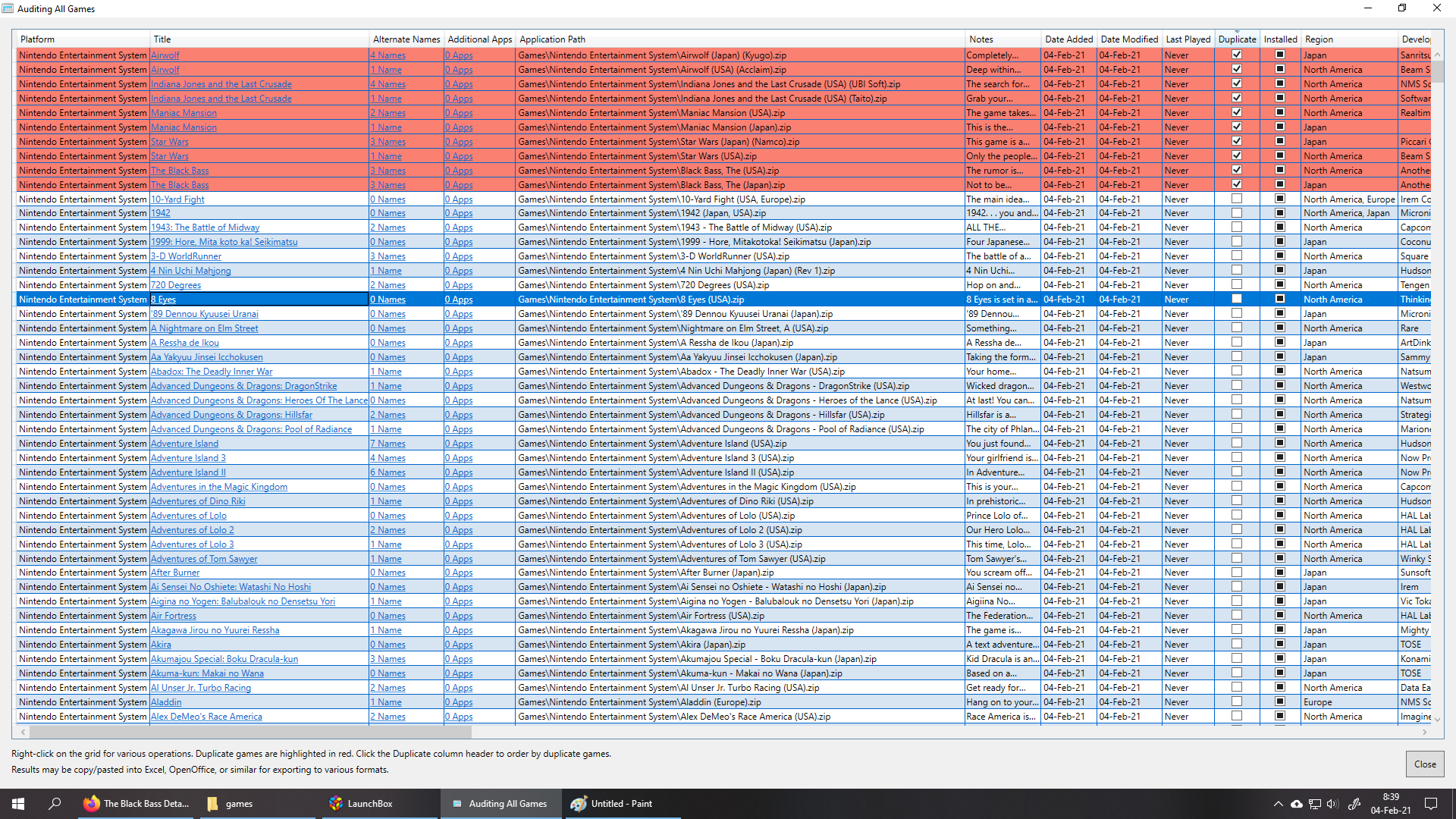Open 'Alex DeMeo's Race America' link
This screenshot has height=819, width=1456.
(206, 717)
